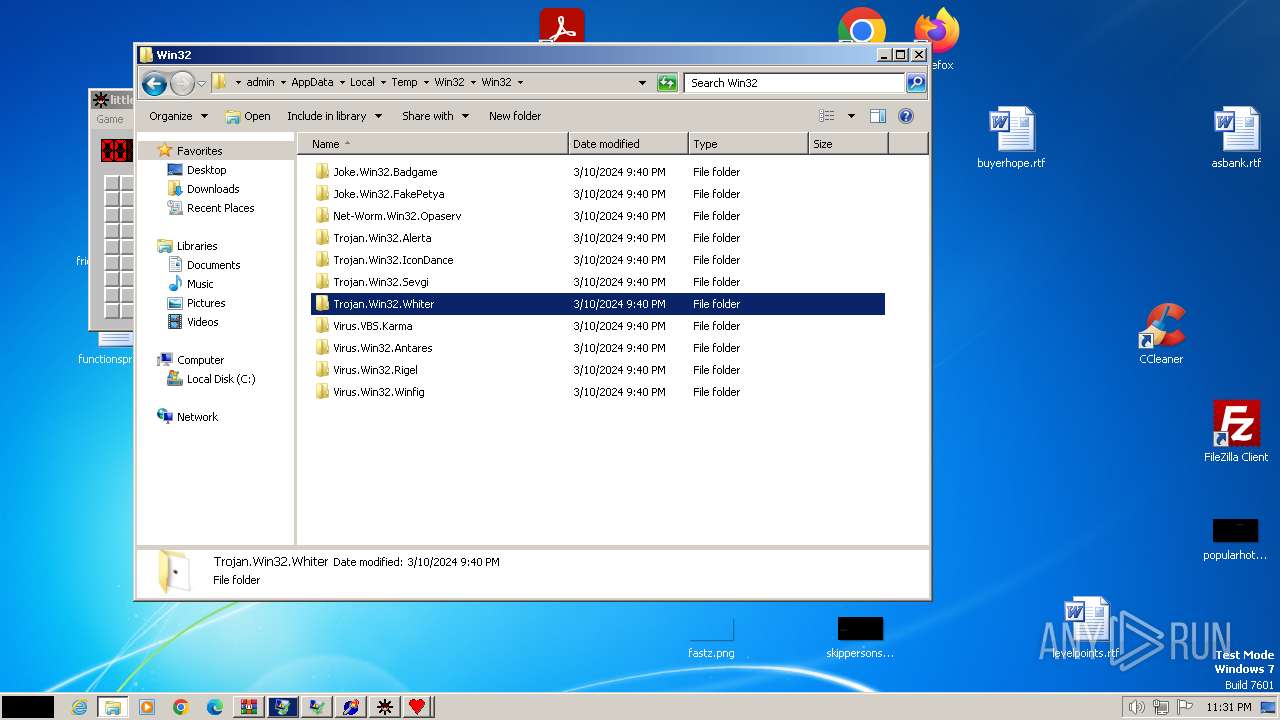This screenshot has width=1280, height=720.
Task: Select the Virus.Win32.Winfig folder
Action: pyautogui.click(x=598, y=392)
